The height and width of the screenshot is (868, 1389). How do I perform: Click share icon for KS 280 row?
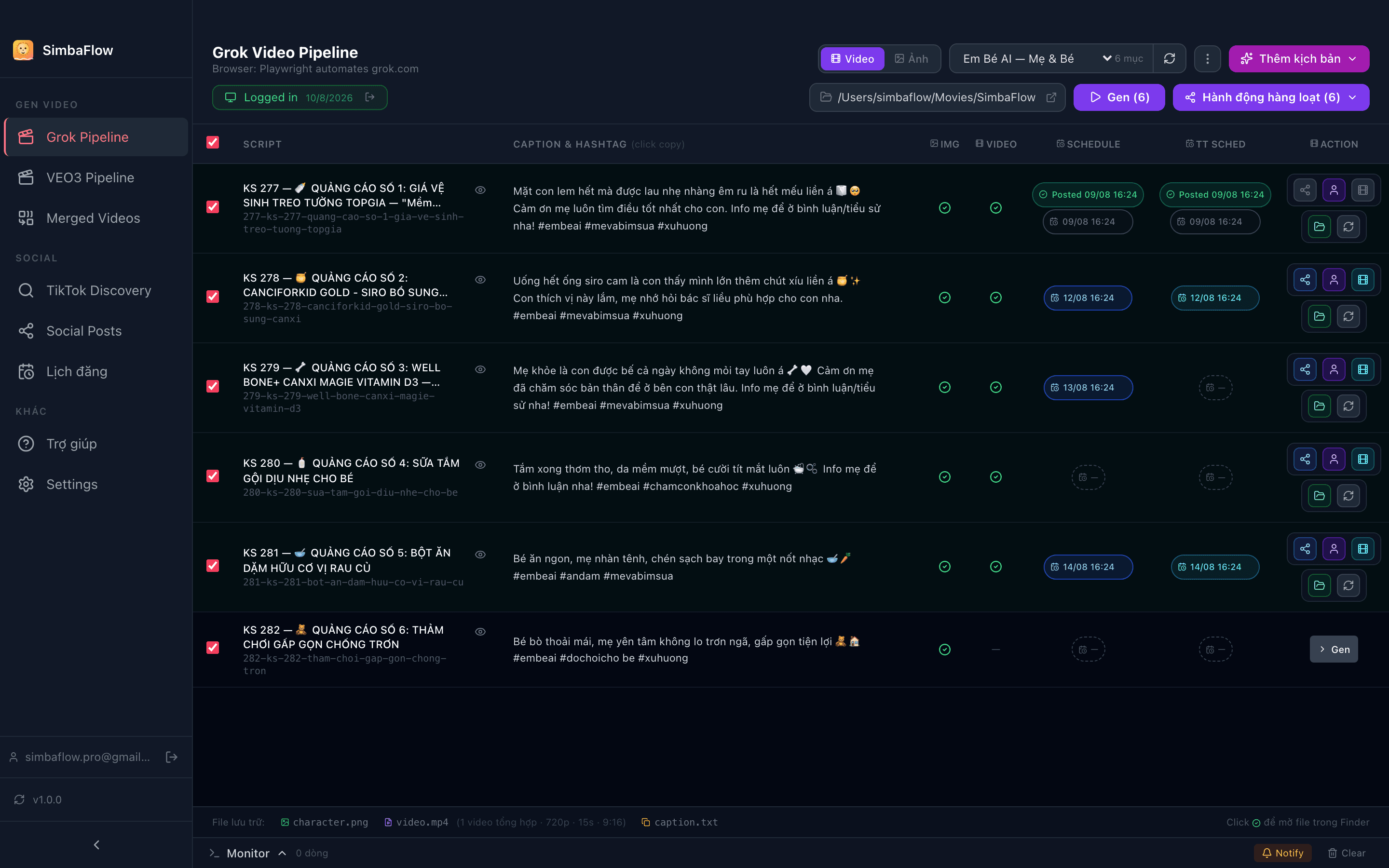(x=1305, y=459)
